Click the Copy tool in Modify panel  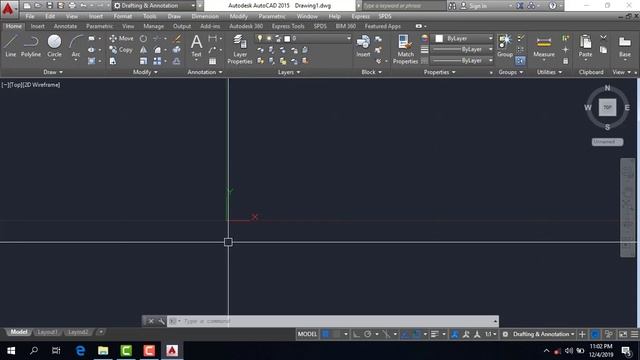[121, 50]
